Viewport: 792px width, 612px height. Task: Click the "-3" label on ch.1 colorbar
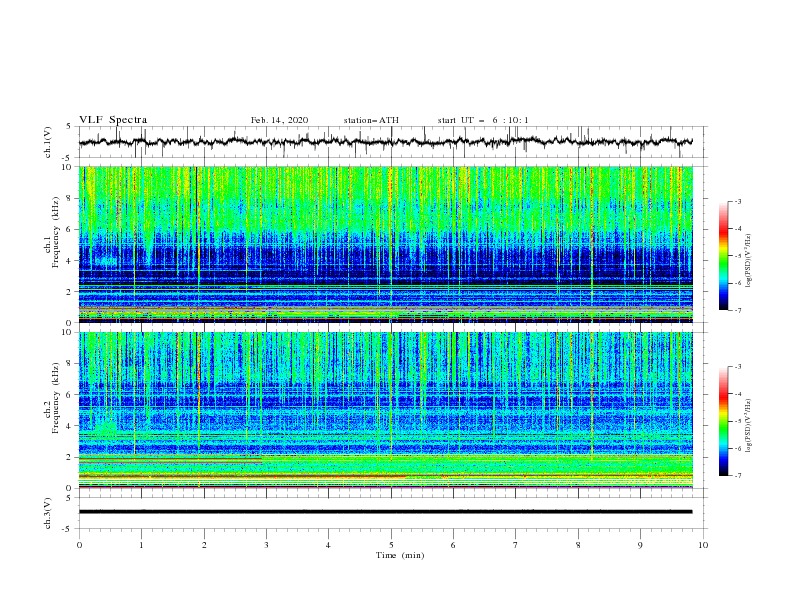[737, 202]
